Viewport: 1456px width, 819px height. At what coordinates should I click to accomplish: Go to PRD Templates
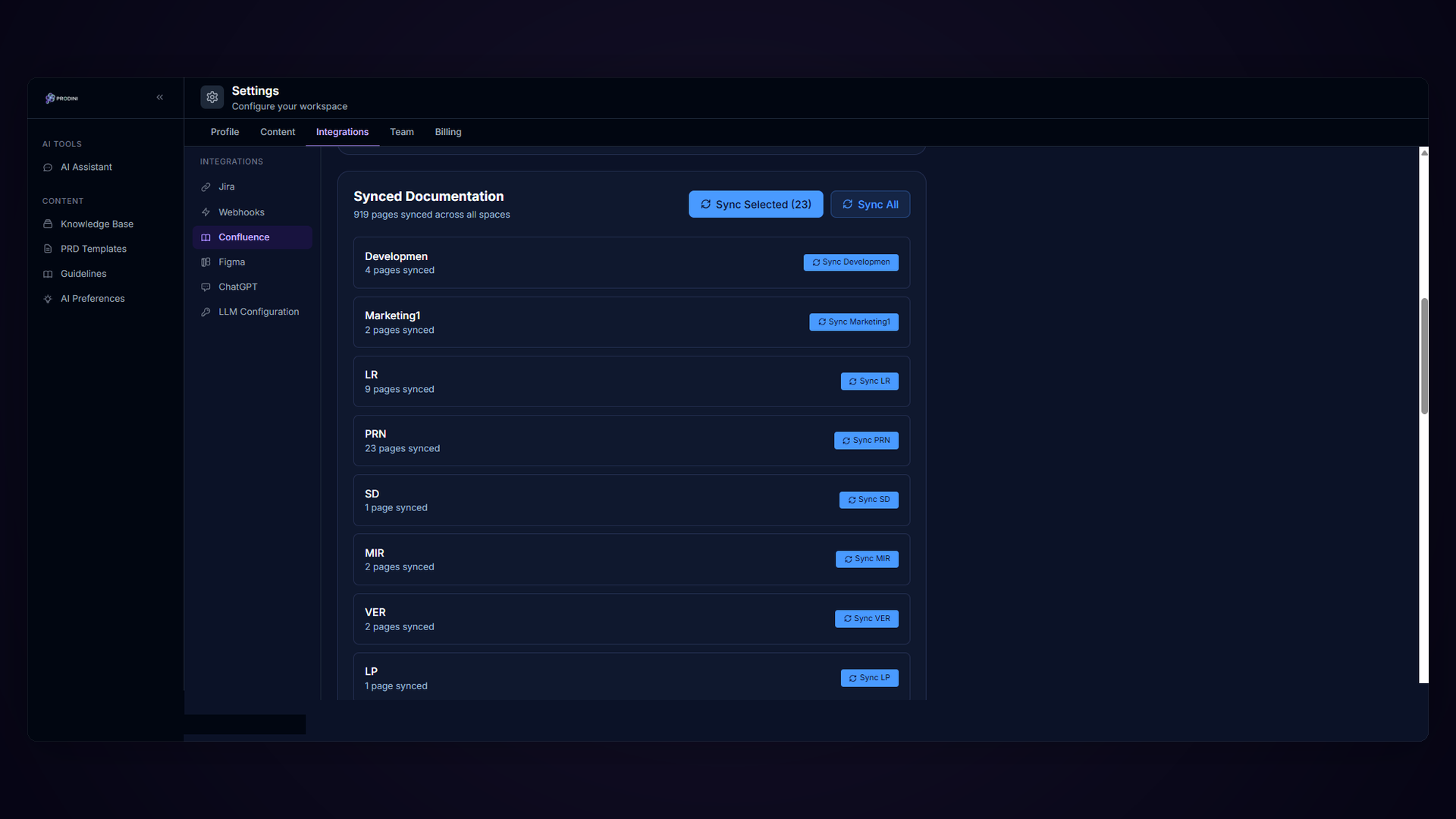[93, 249]
